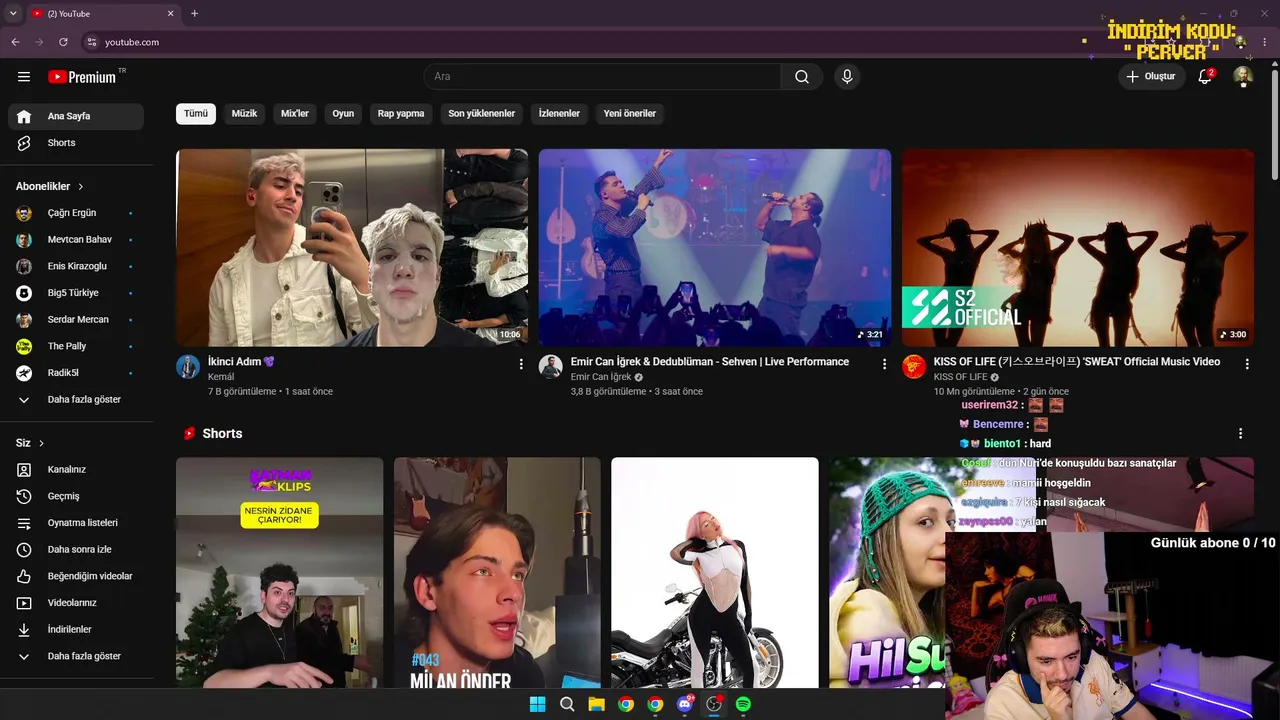Open Discord from the taskbar
The width and height of the screenshot is (1280, 720).
(x=685, y=704)
